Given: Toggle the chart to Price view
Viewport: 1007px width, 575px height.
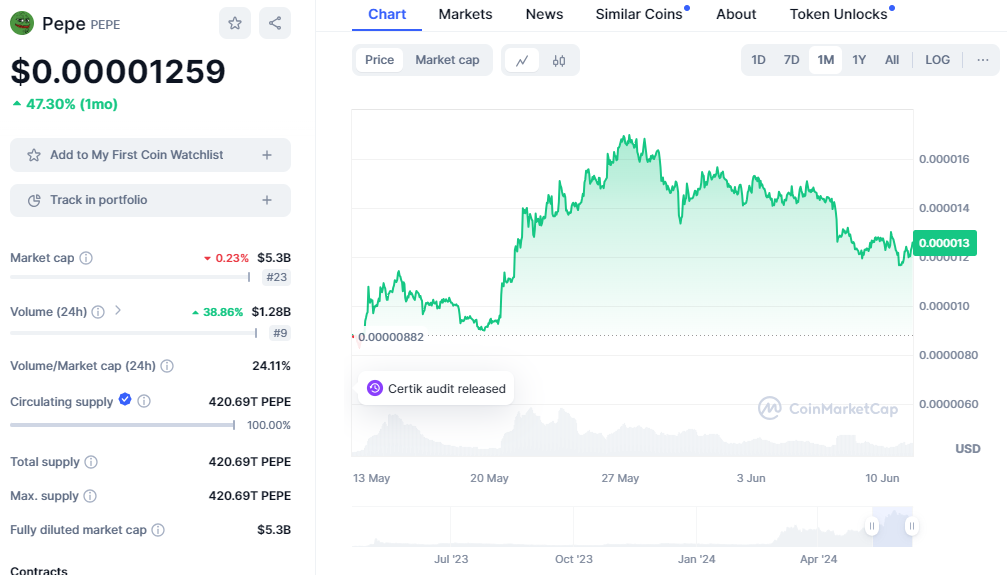Looking at the screenshot, I should point(380,60).
